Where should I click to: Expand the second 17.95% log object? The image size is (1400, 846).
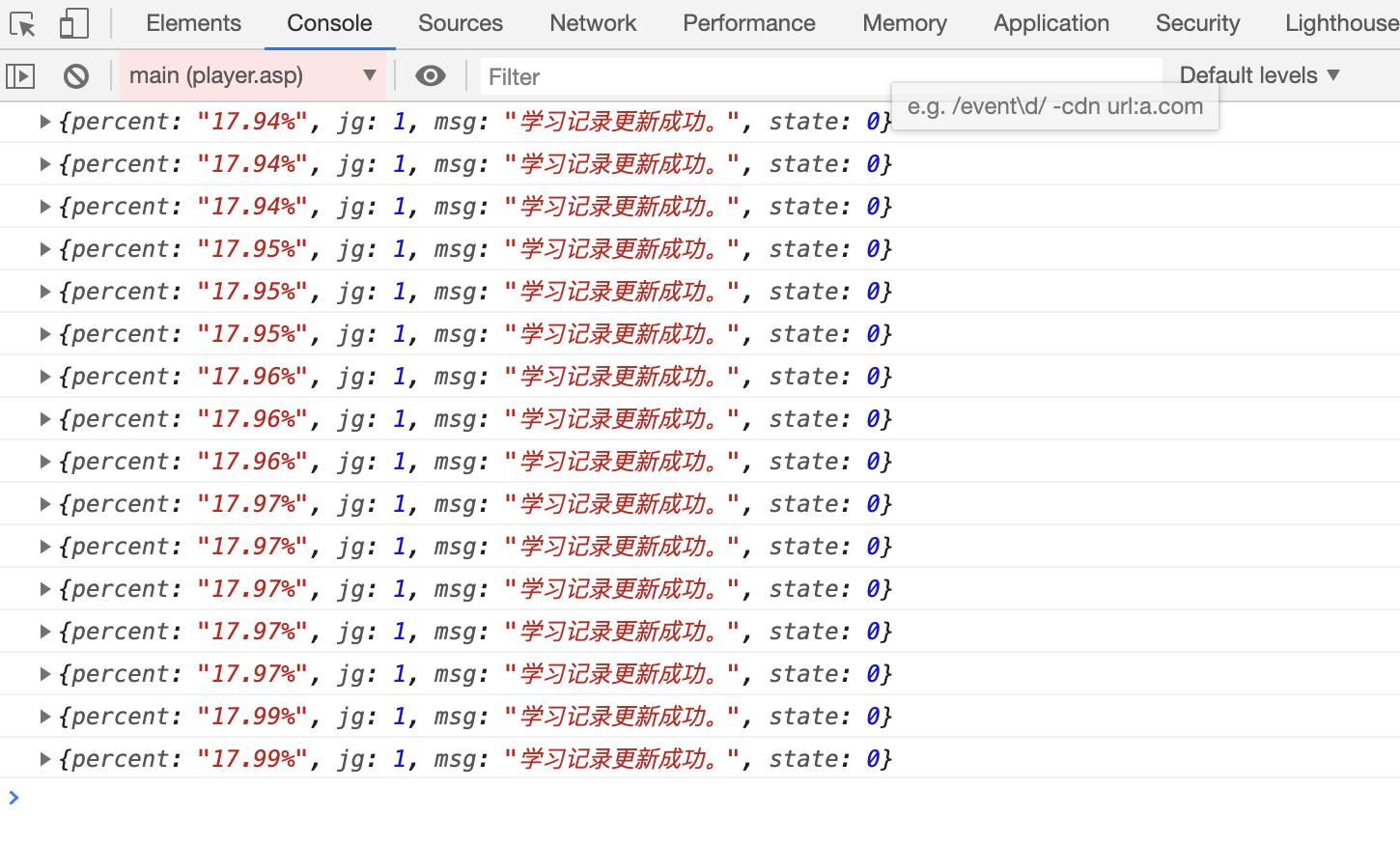[44, 292]
